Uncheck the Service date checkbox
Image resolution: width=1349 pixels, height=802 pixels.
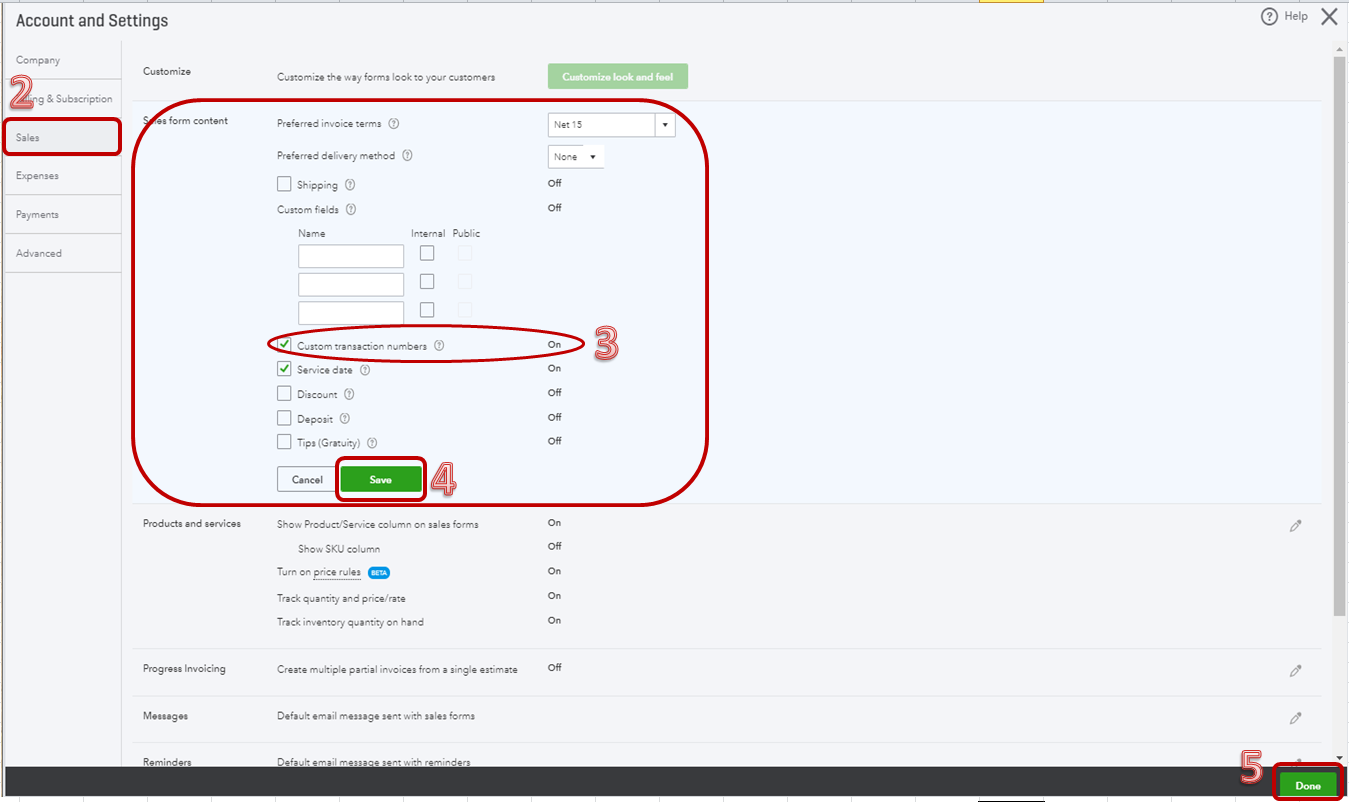(284, 369)
